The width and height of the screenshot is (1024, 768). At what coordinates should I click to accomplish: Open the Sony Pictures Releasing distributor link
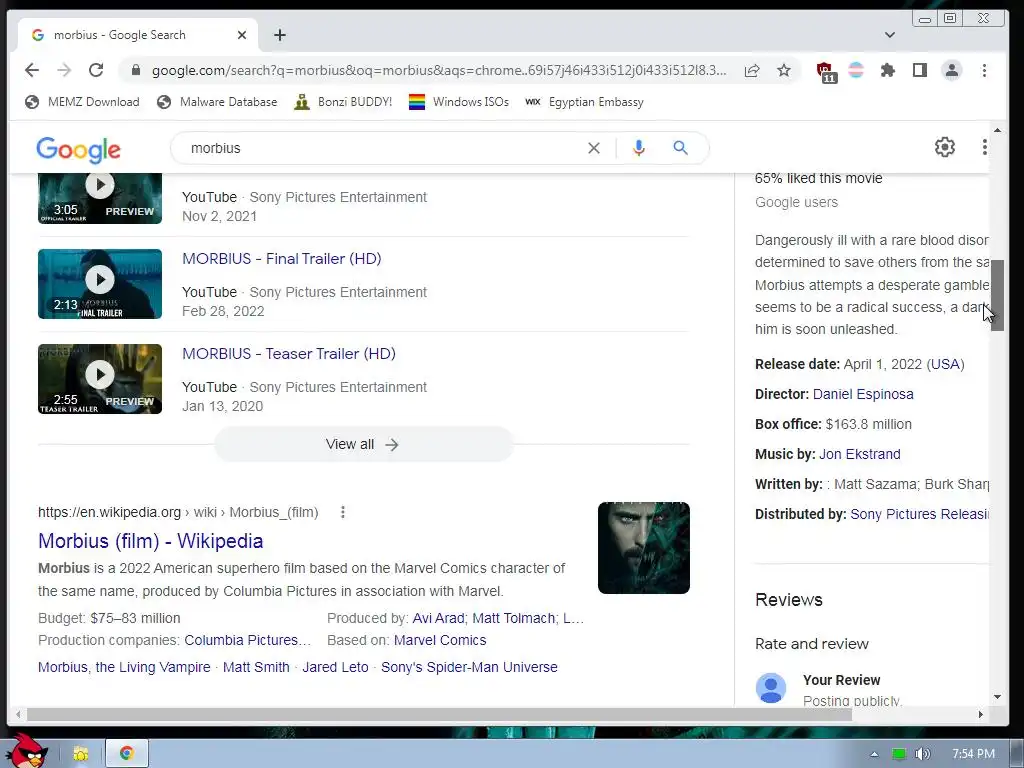920,514
